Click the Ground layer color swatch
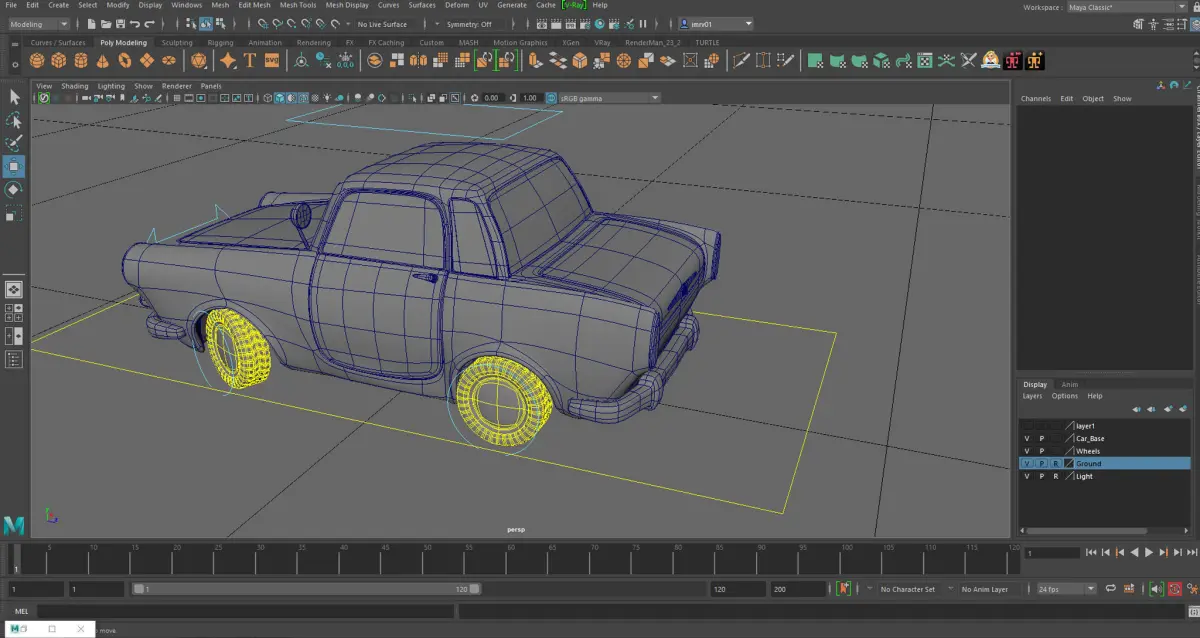The height and width of the screenshot is (638, 1200). pos(1068,464)
